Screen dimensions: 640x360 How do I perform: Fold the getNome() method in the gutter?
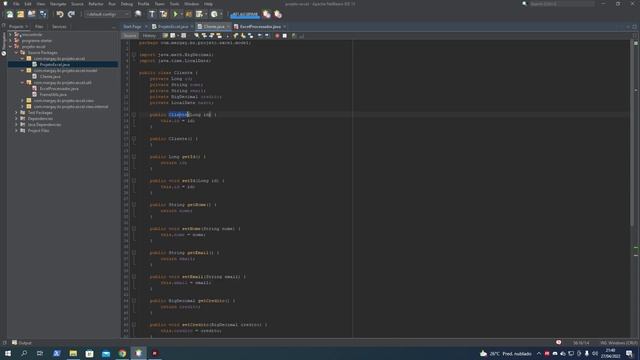tap(133, 205)
